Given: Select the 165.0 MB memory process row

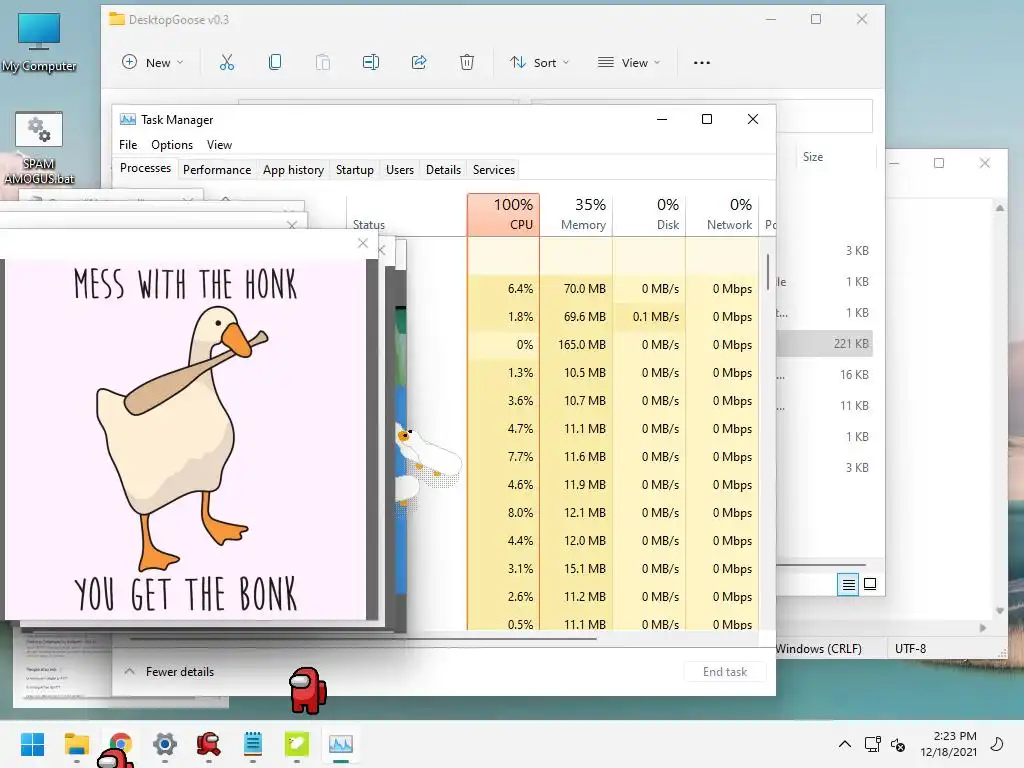Looking at the screenshot, I should click(582, 345).
